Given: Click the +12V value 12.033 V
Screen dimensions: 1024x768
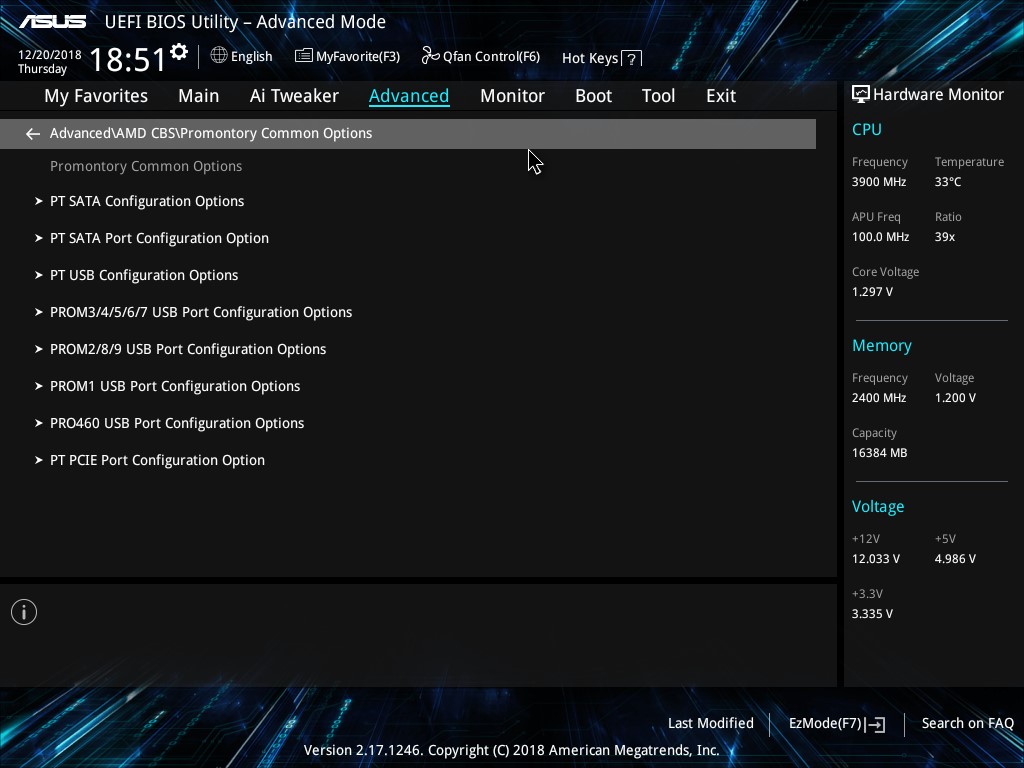Looking at the screenshot, I should click(x=875, y=559).
